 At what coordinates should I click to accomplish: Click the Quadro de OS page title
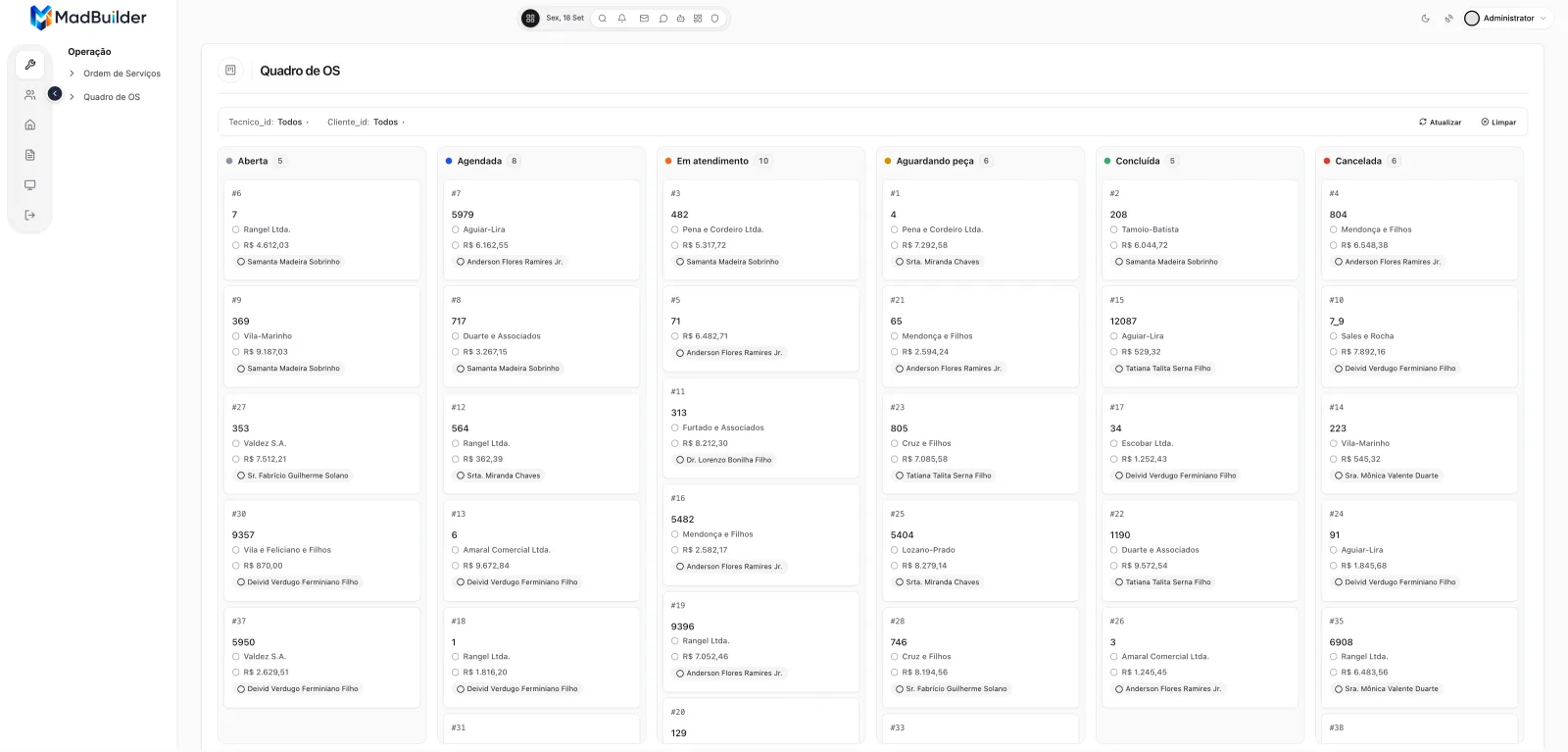pyautogui.click(x=300, y=71)
